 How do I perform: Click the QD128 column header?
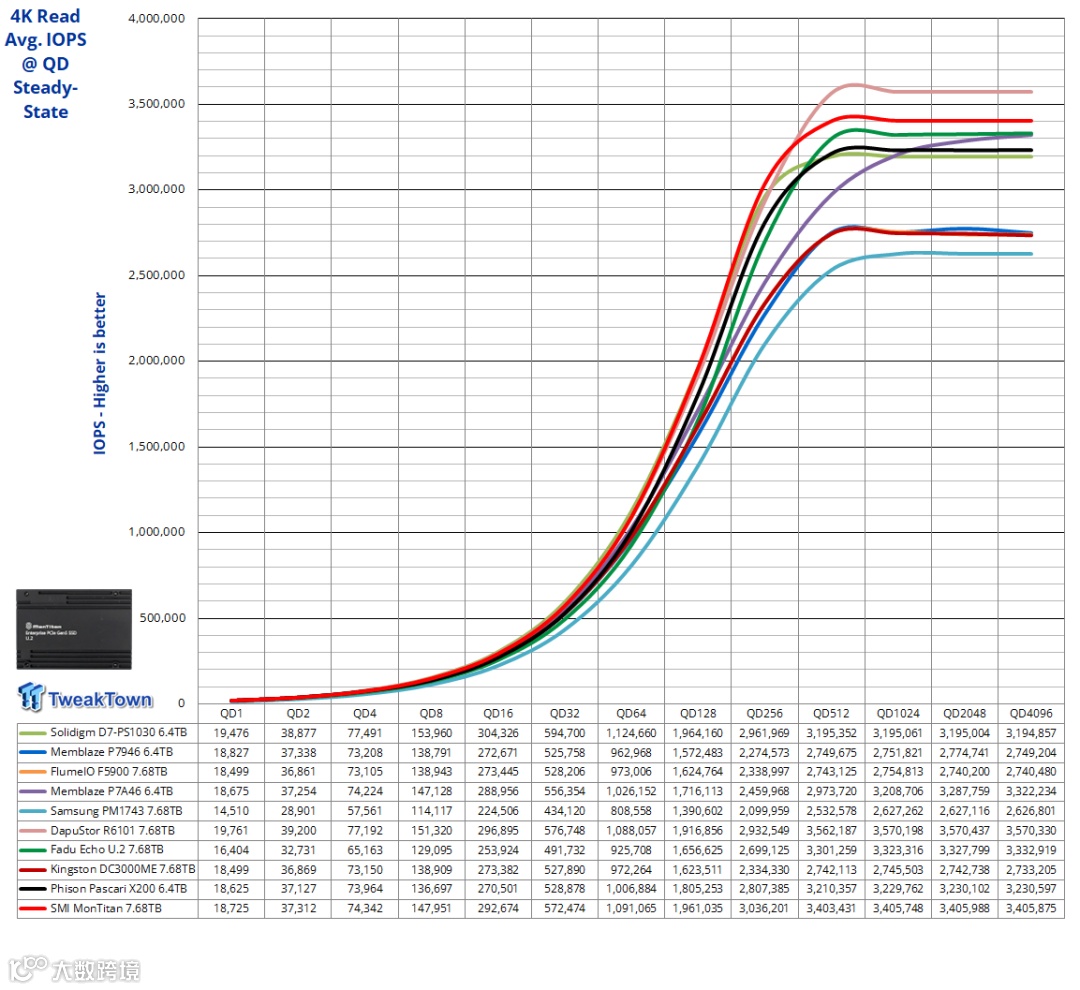click(x=698, y=714)
